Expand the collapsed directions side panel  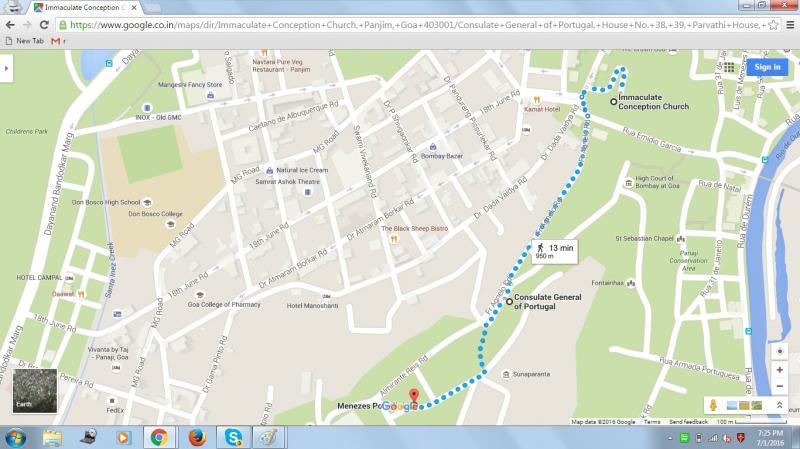pyautogui.click(x=7, y=67)
